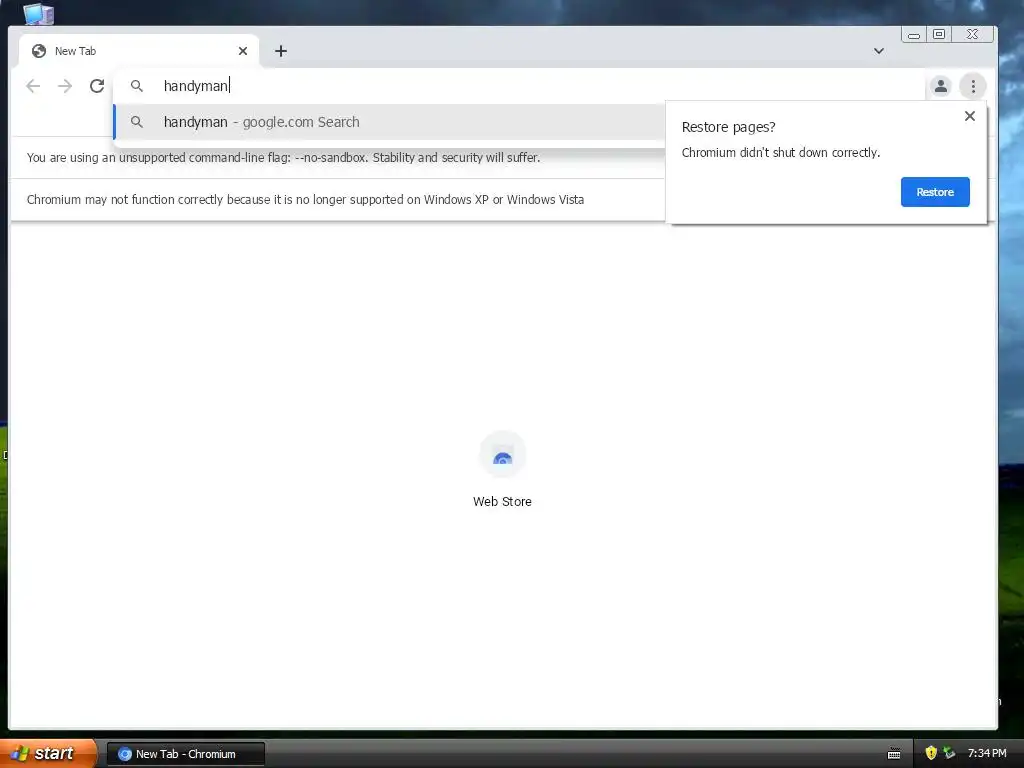This screenshot has height=768, width=1024.
Task: Maximize the Chromium window
Action: (939, 35)
